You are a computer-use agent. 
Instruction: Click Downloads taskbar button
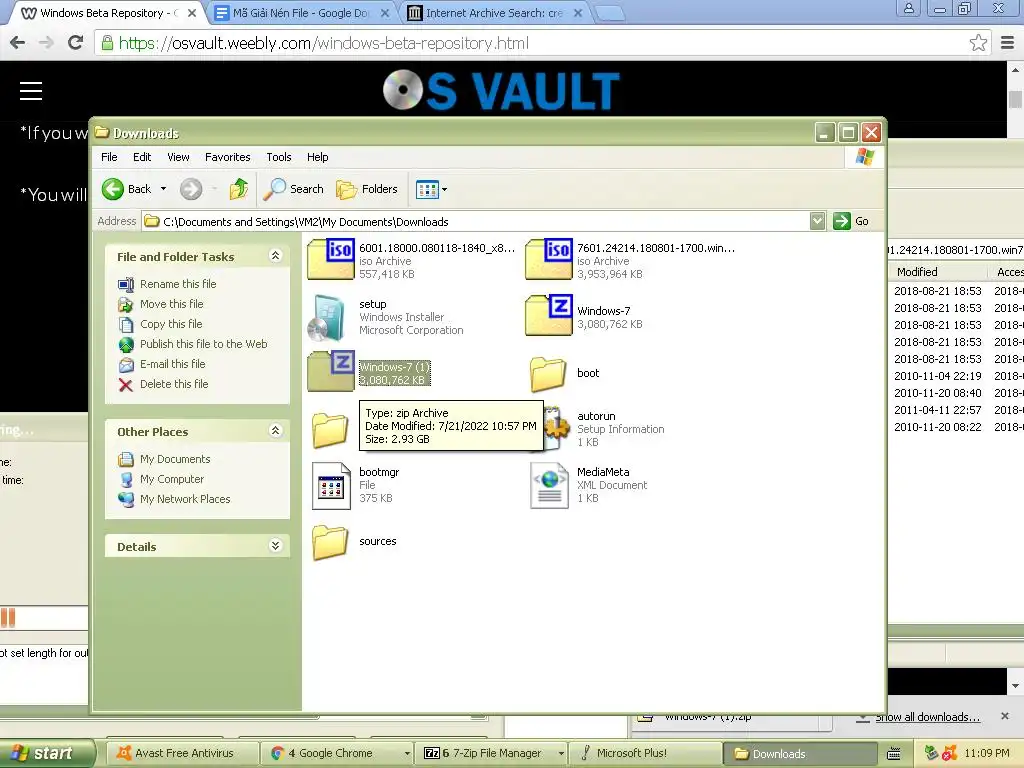tap(799, 754)
